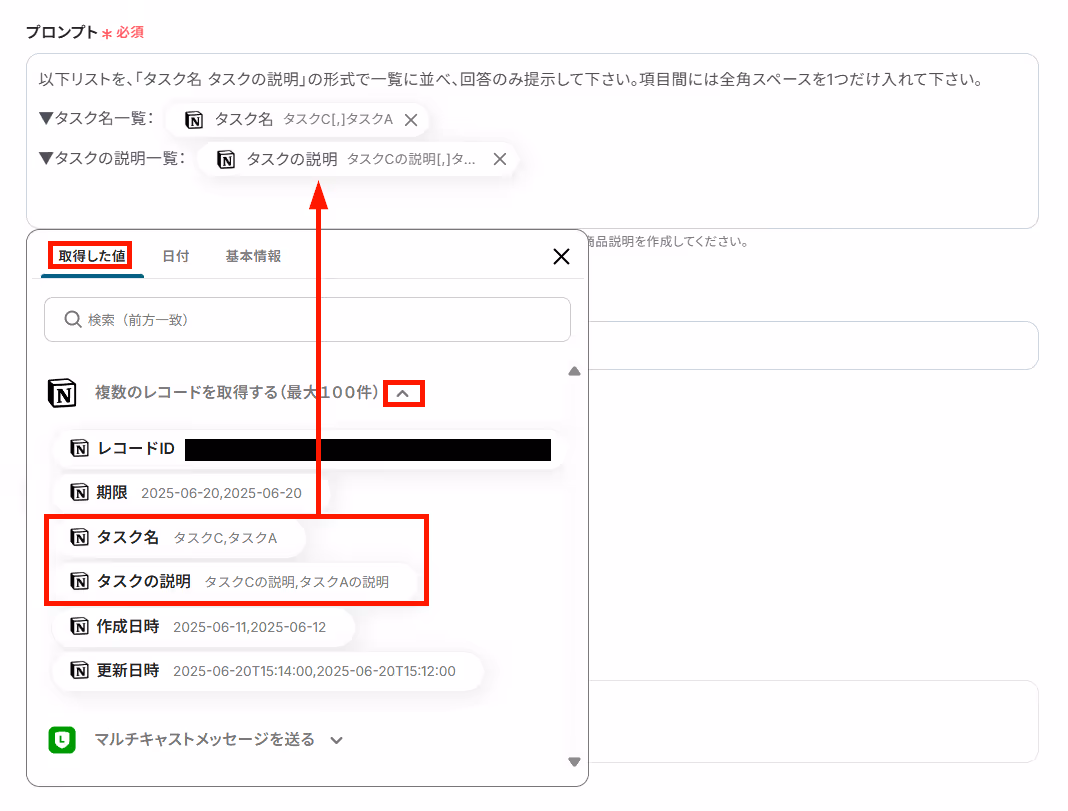Click the input field behind the popup, below the prompt

click(813, 346)
